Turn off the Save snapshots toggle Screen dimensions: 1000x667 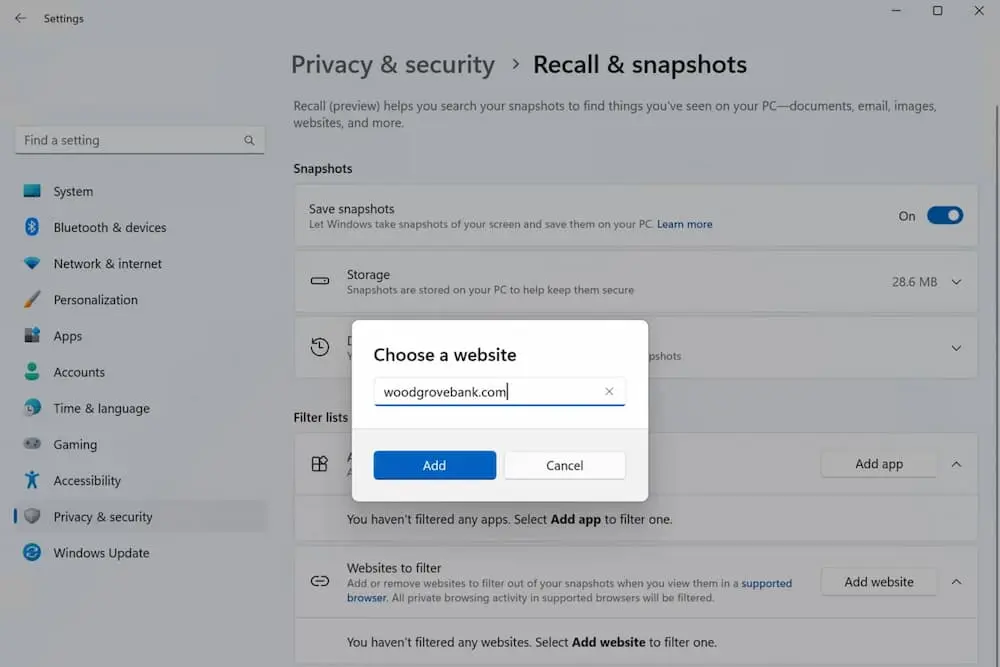coord(944,215)
